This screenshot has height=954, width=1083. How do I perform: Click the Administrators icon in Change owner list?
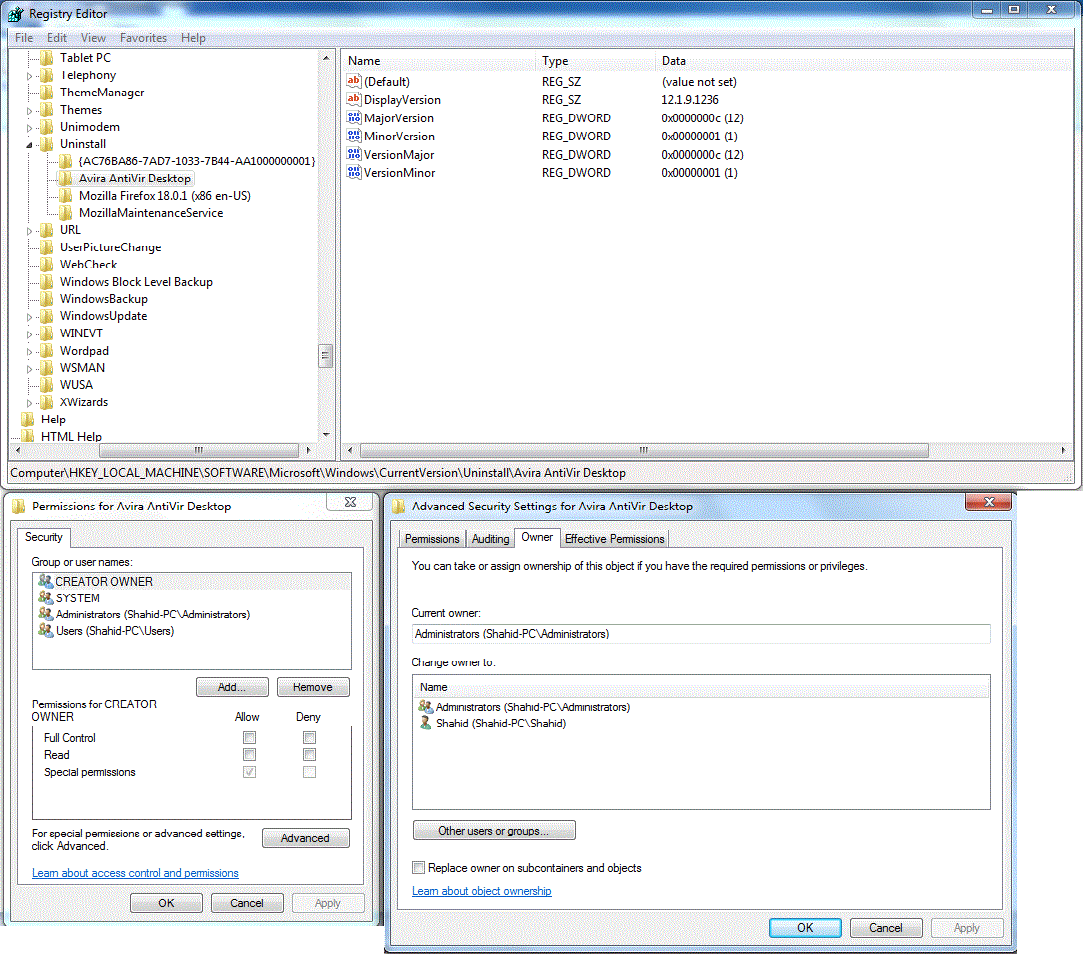pos(425,707)
